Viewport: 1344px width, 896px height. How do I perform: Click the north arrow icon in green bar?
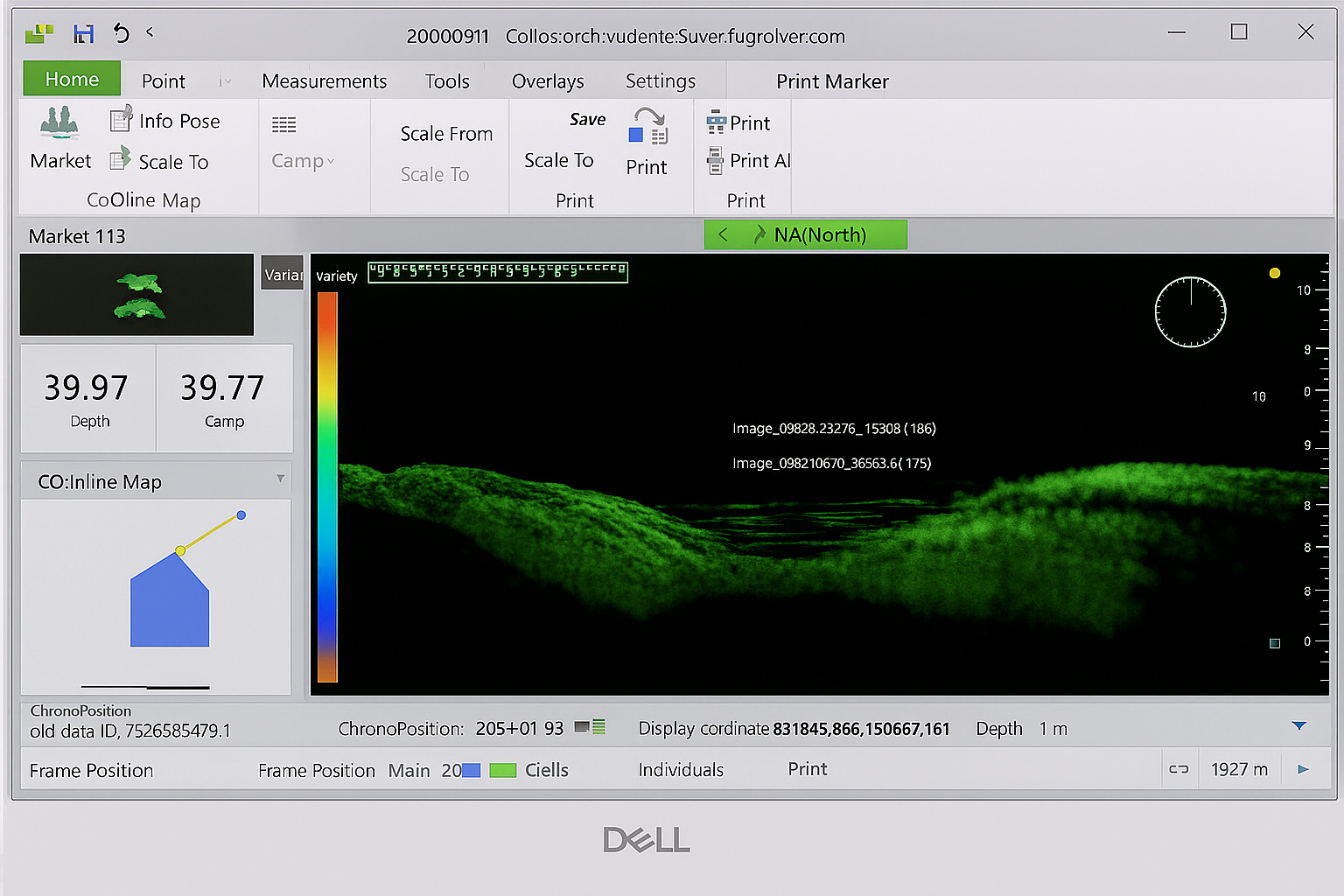coord(759,234)
